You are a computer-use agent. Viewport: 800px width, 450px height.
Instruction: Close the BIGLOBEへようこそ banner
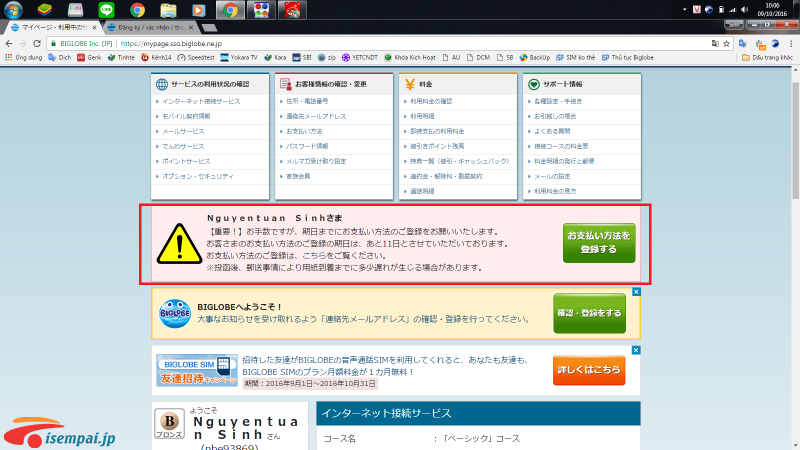(x=636, y=292)
